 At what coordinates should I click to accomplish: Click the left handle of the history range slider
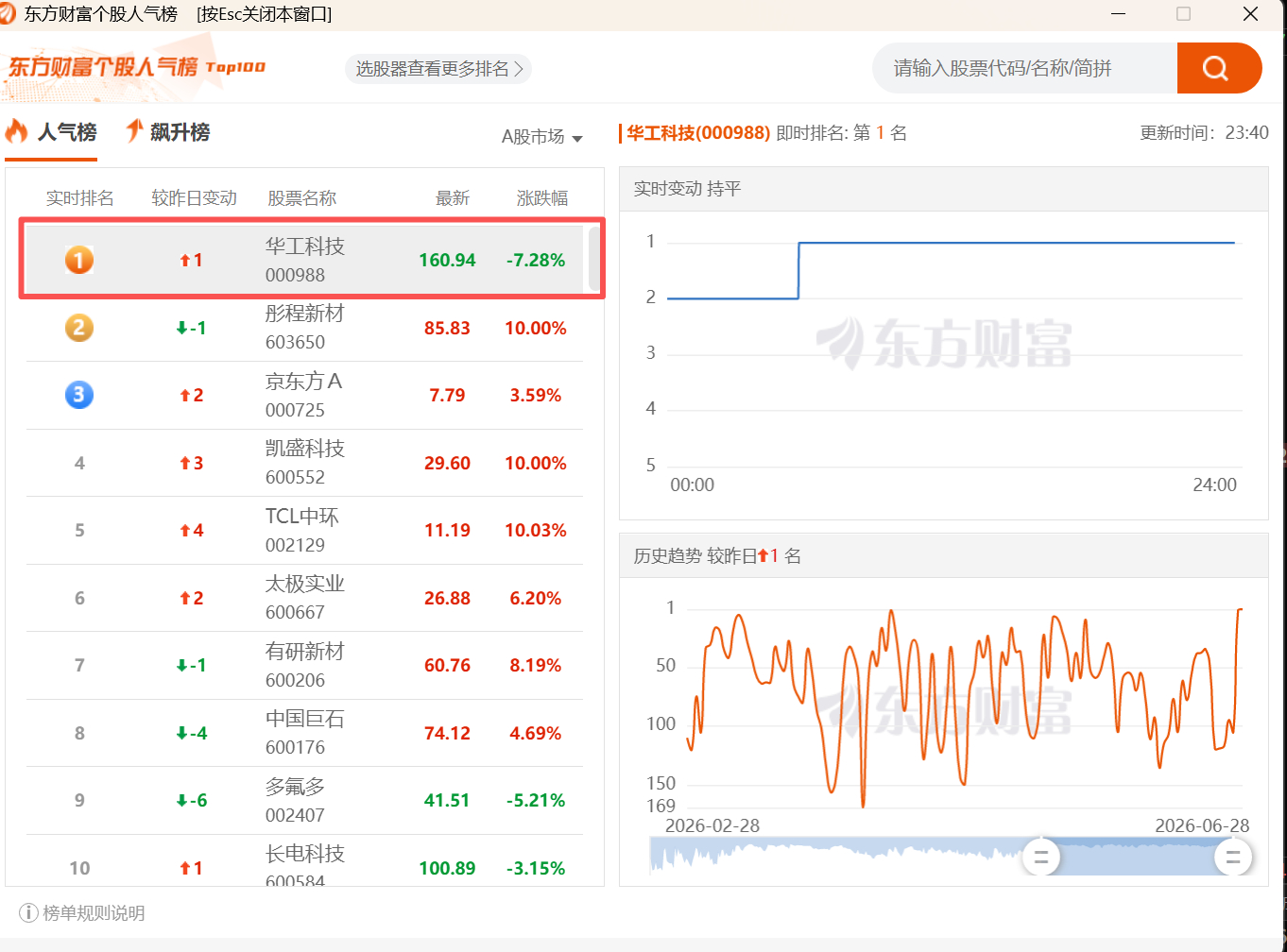click(x=1041, y=857)
